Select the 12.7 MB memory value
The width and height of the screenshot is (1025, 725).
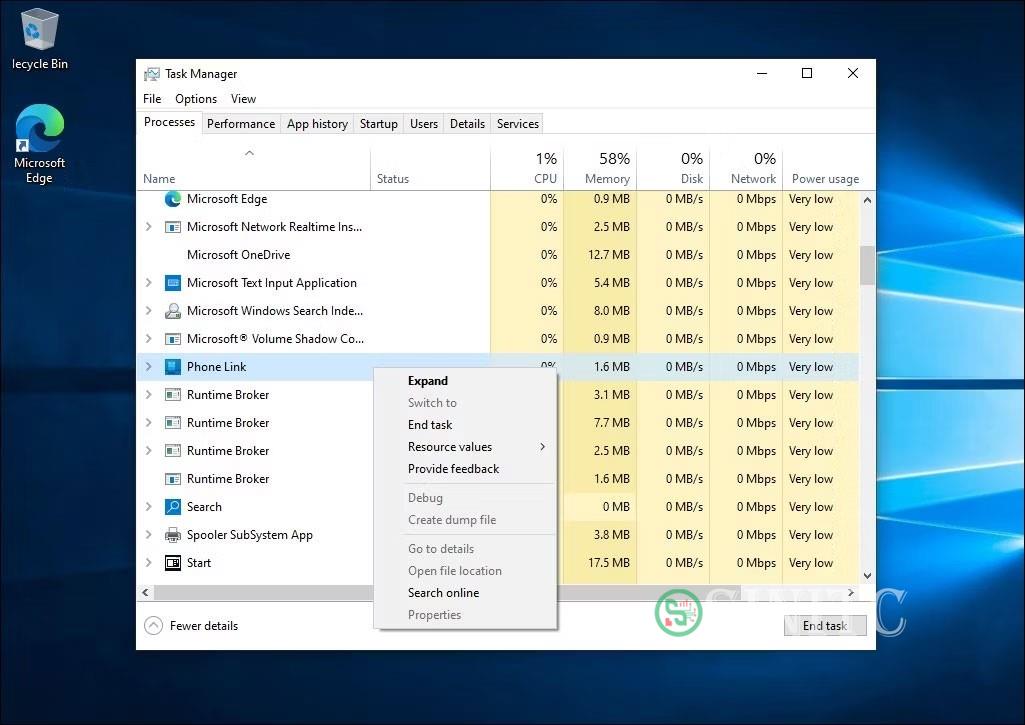609,255
